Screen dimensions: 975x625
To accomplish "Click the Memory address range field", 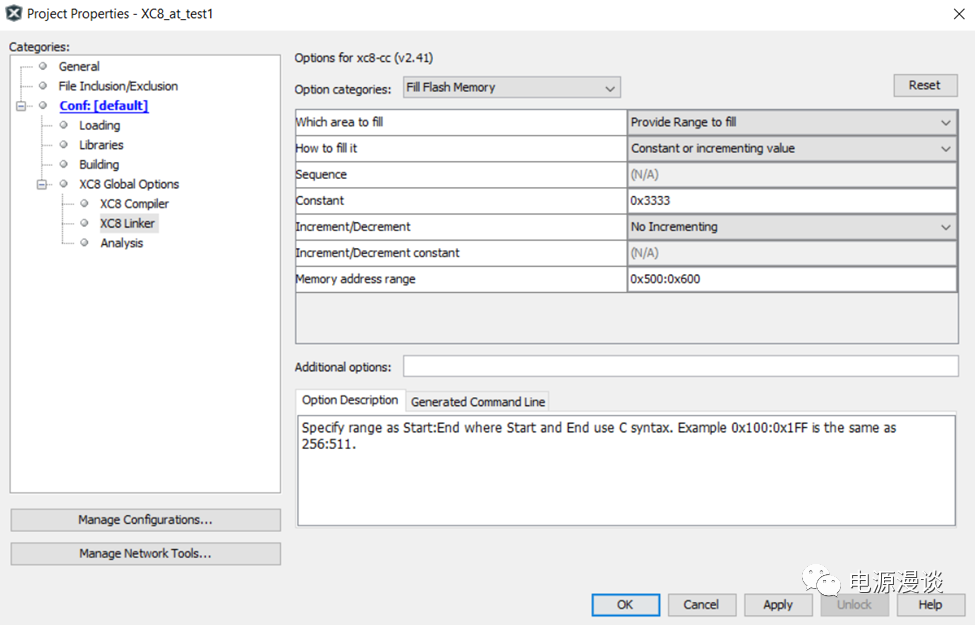I will [790, 279].
